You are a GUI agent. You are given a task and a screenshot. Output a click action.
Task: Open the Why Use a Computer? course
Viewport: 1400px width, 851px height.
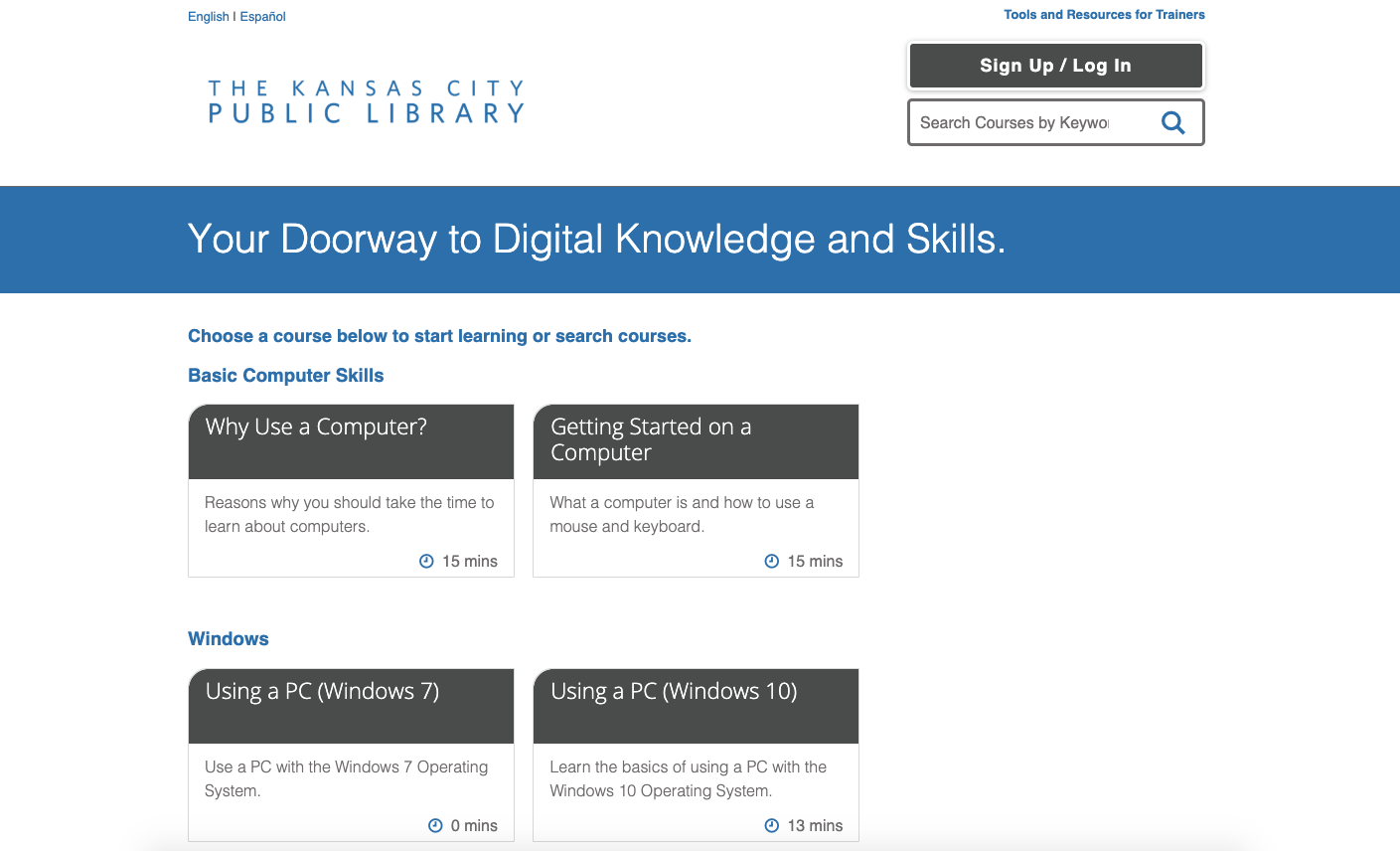click(316, 427)
